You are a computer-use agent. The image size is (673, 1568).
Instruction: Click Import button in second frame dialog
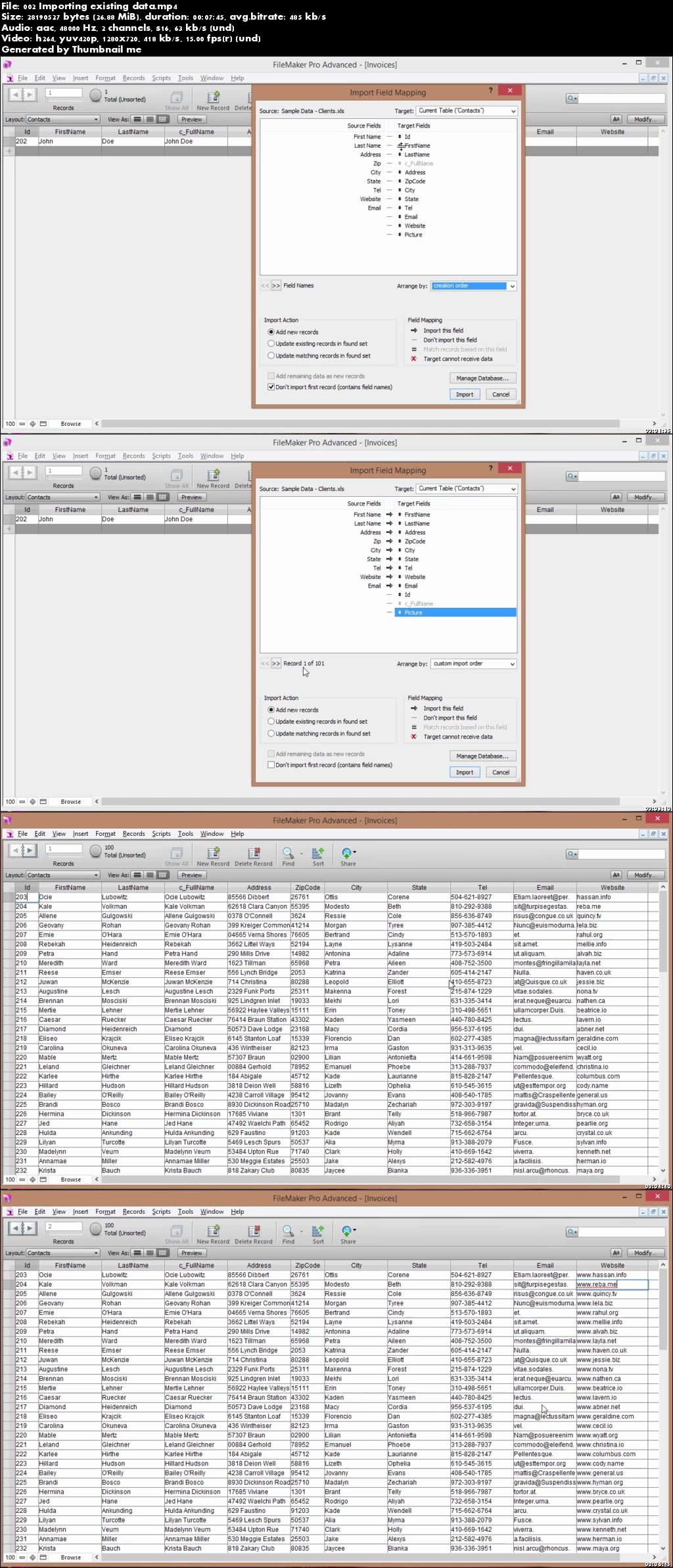click(x=465, y=772)
